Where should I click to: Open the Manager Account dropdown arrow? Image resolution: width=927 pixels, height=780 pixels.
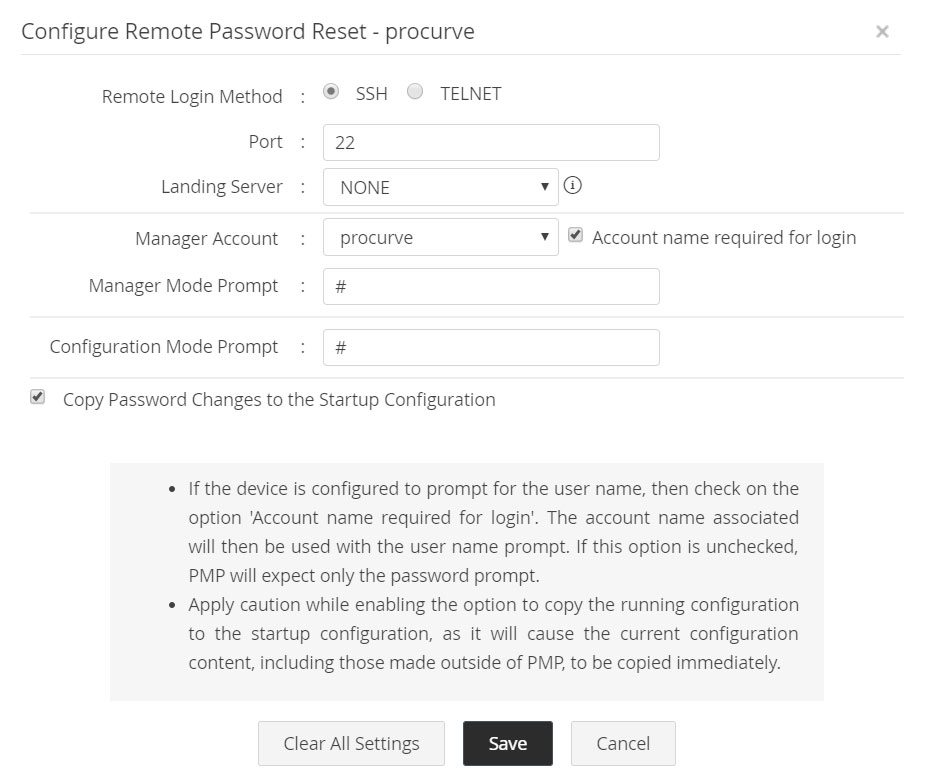point(546,237)
